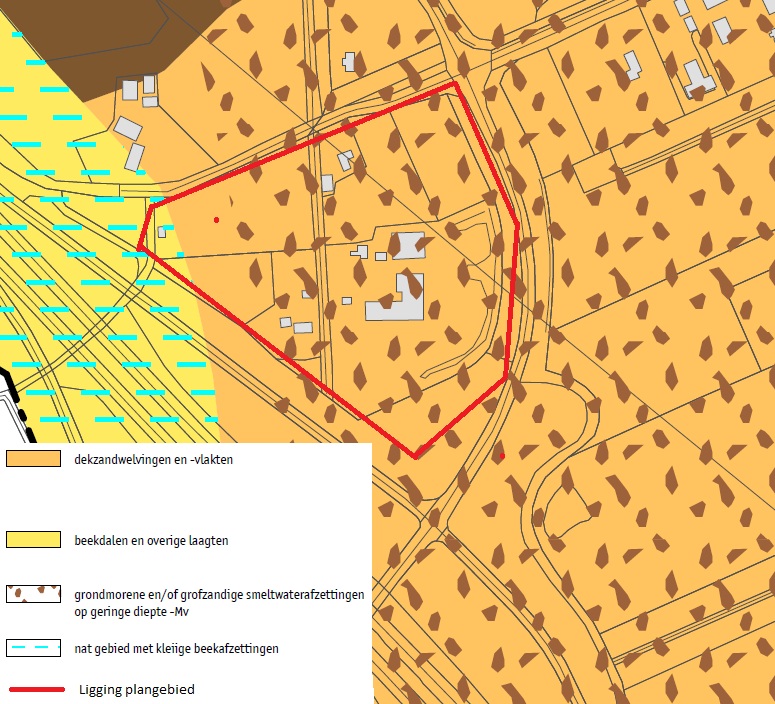Click the cyan dashed nat gebied swatch
The image size is (775, 704).
pos(33,648)
